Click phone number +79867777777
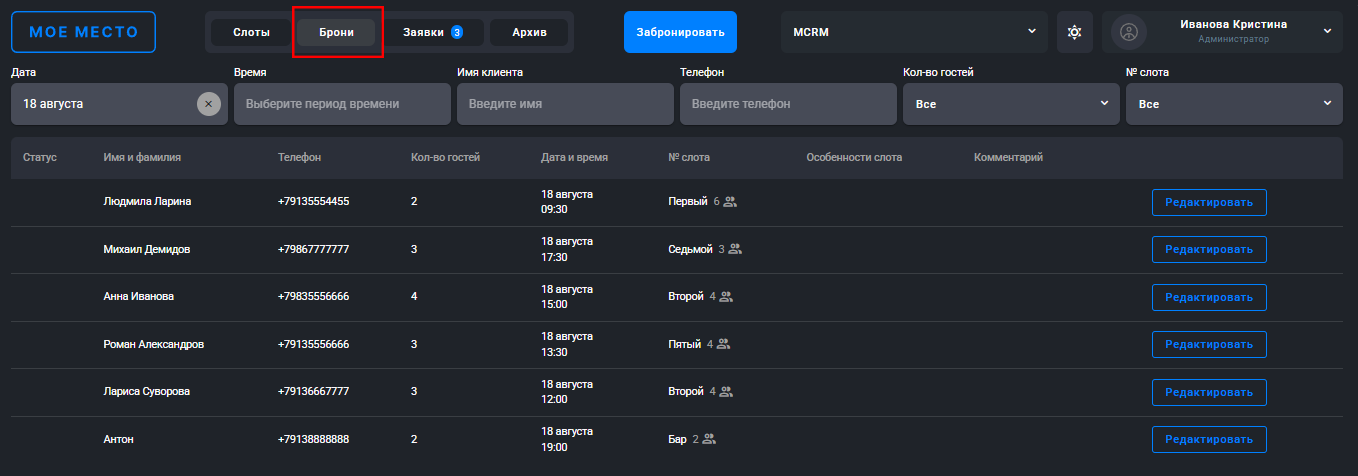Viewport: 1358px width, 476px height. click(x=313, y=249)
